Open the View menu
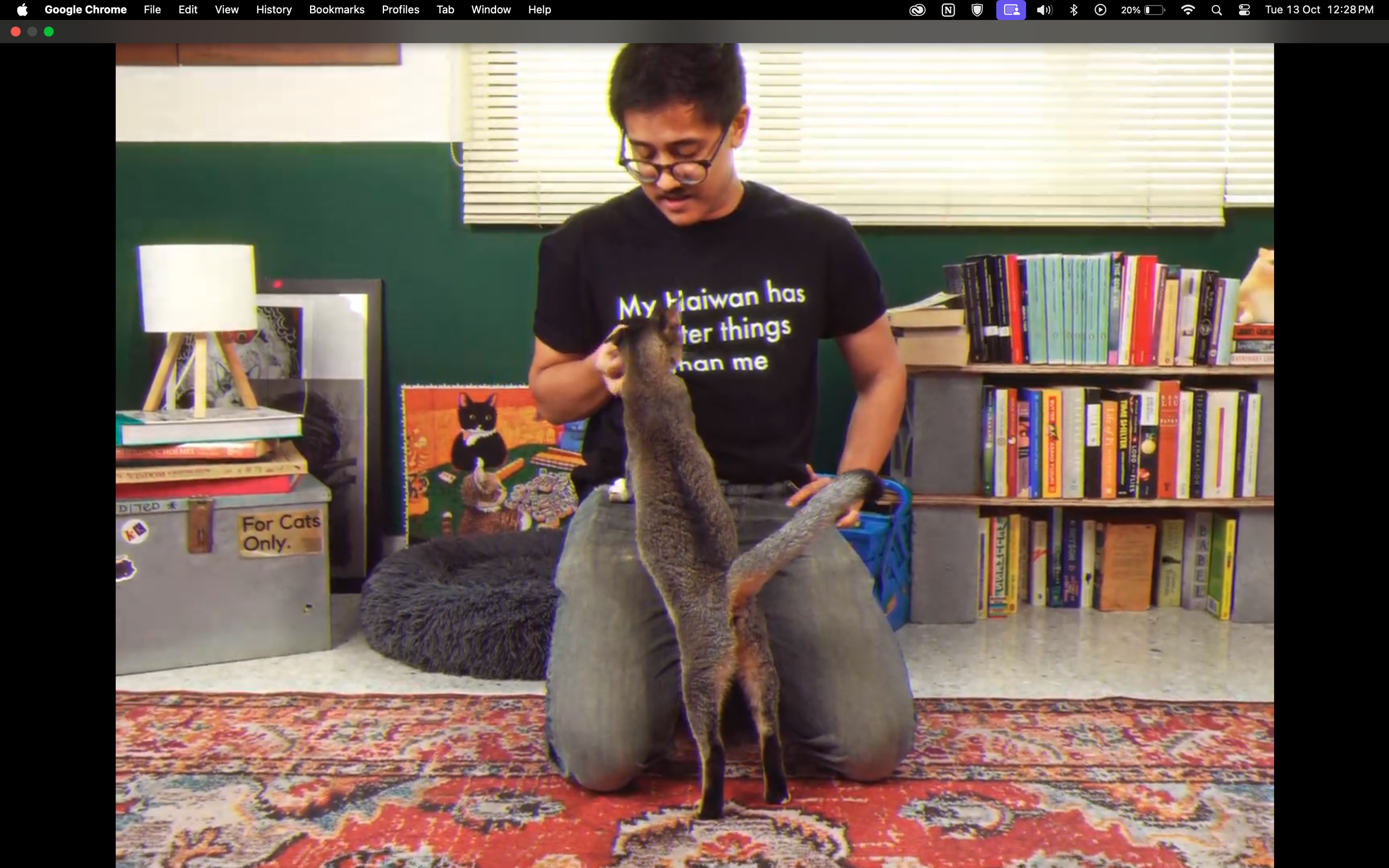 tap(227, 10)
